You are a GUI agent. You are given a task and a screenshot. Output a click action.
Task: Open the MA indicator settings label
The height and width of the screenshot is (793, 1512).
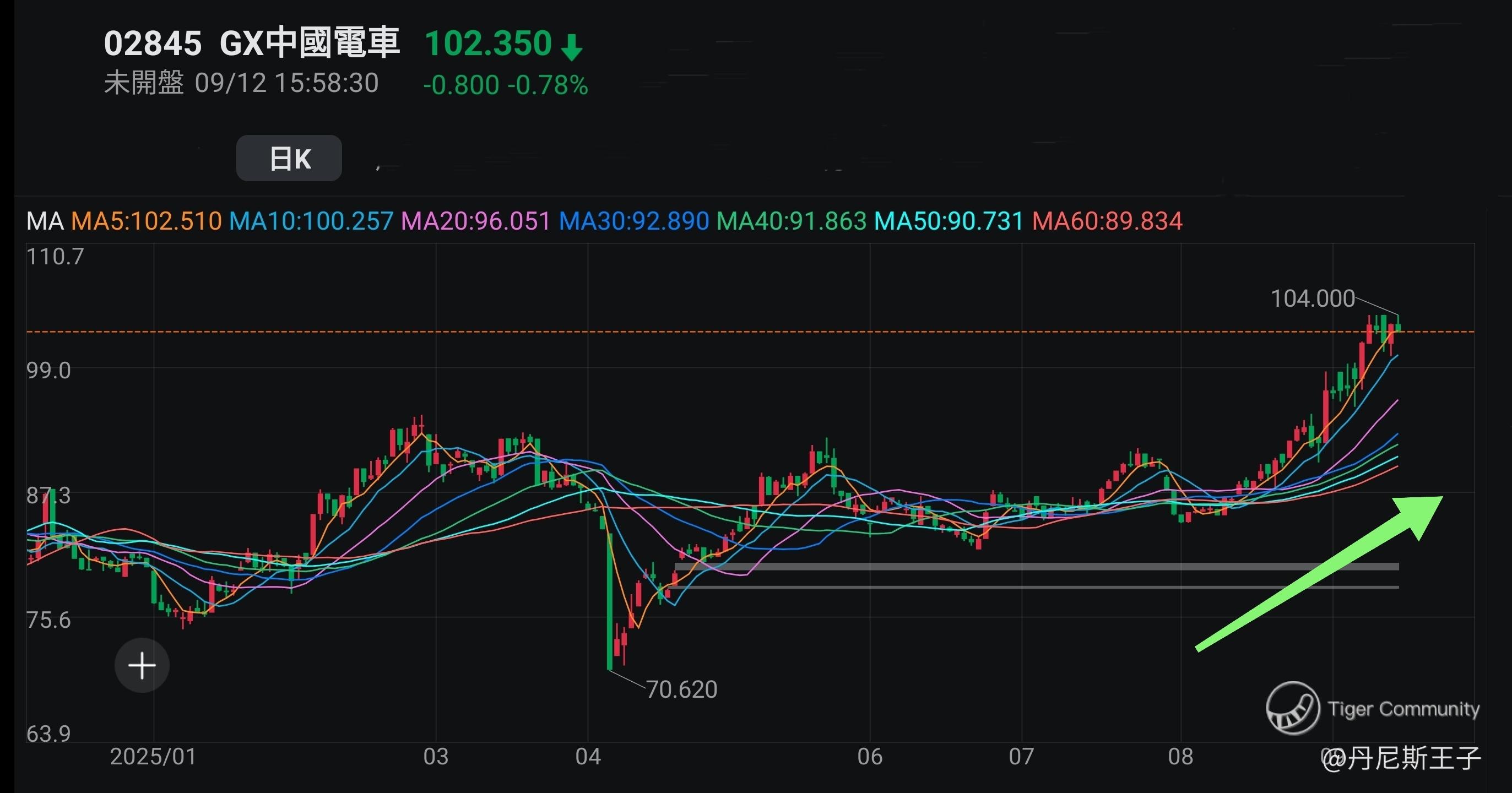tap(45, 221)
